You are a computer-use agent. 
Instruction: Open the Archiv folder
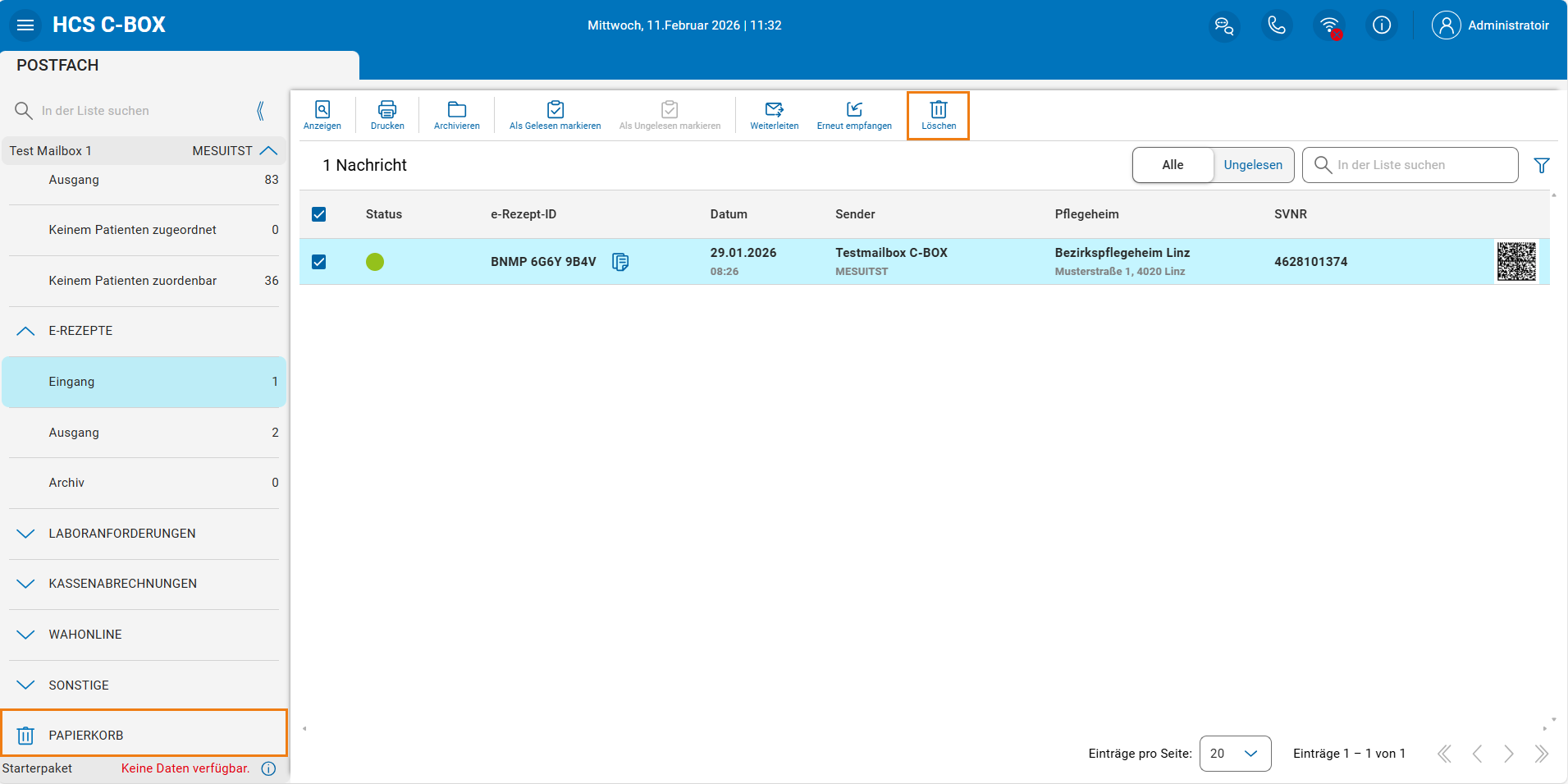[x=144, y=483]
